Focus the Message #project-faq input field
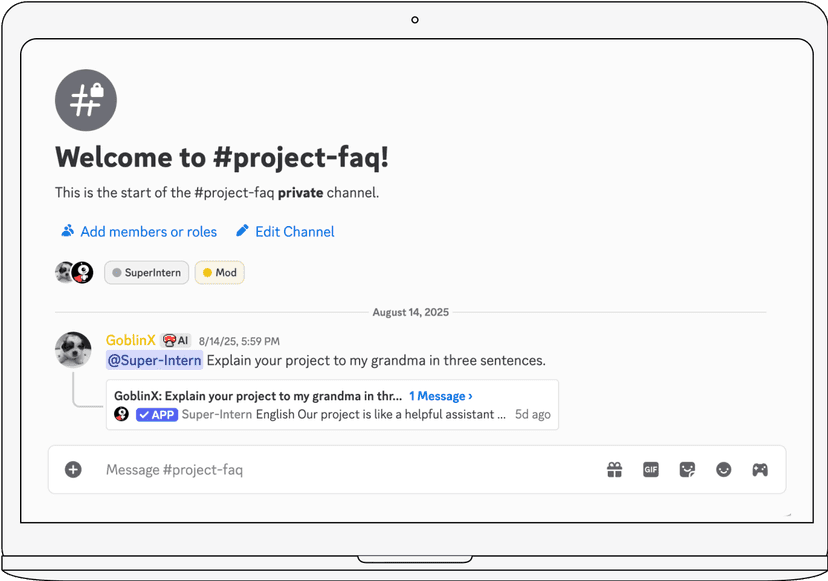 click(x=340, y=470)
